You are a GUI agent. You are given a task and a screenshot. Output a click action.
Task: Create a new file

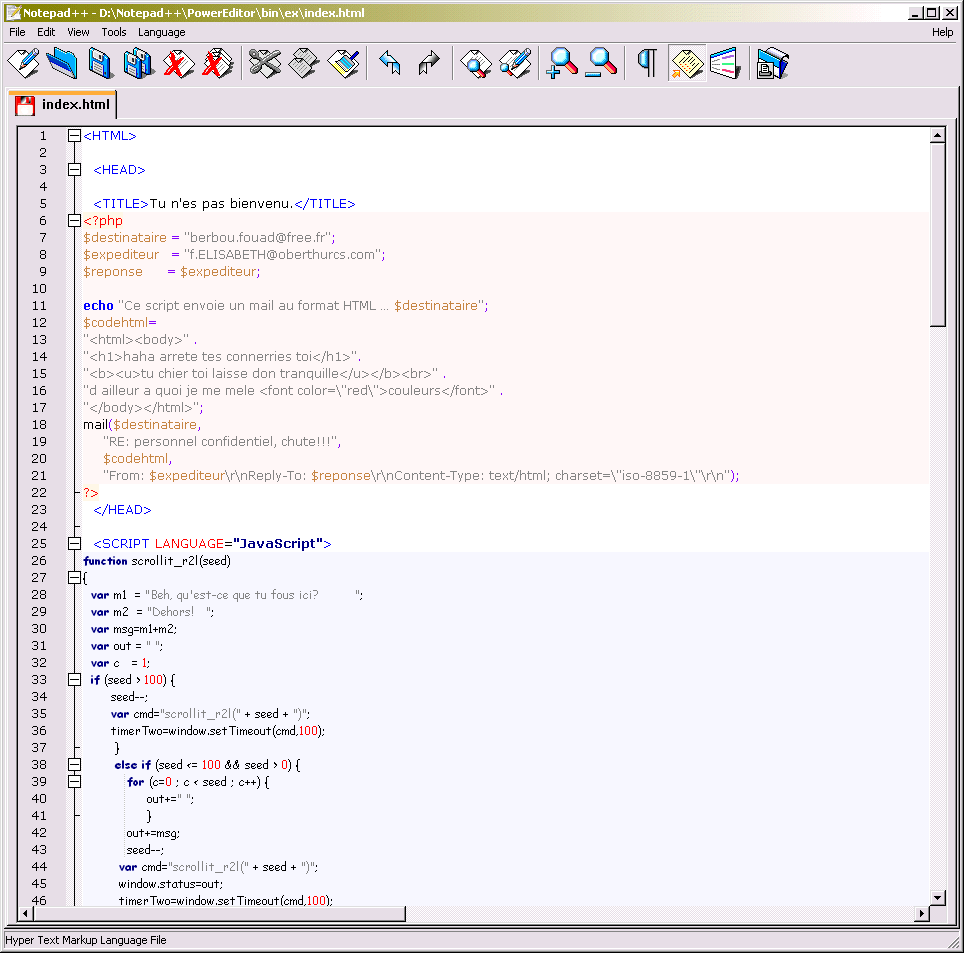click(22, 63)
